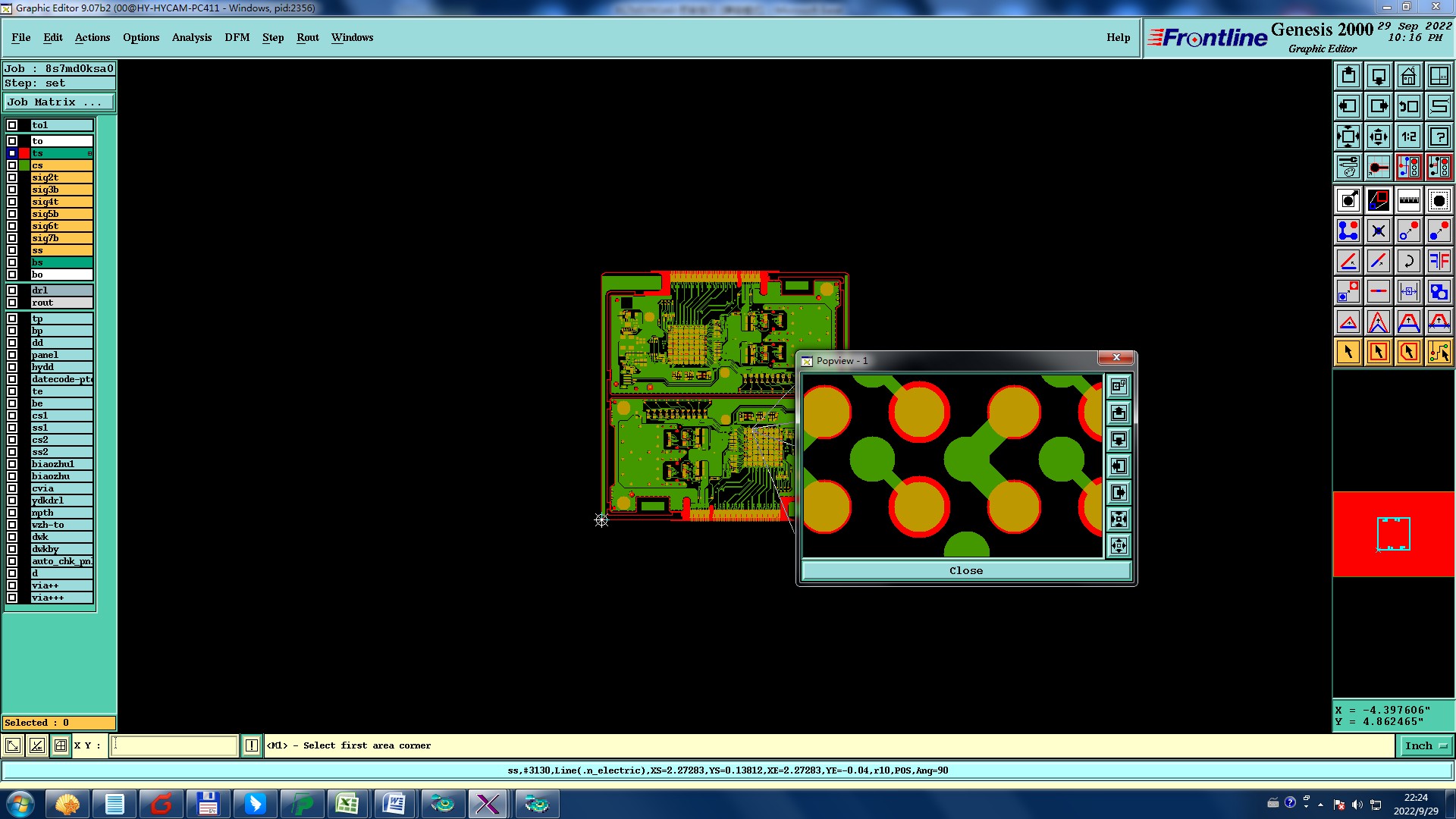The image size is (1456, 819).
Task: Click the question mark query icon
Action: click(x=1439, y=136)
